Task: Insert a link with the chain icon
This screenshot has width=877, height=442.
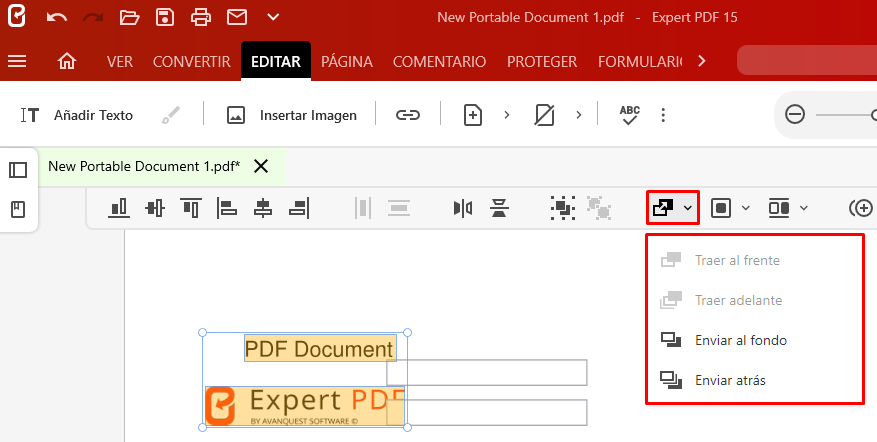Action: pyautogui.click(x=408, y=115)
